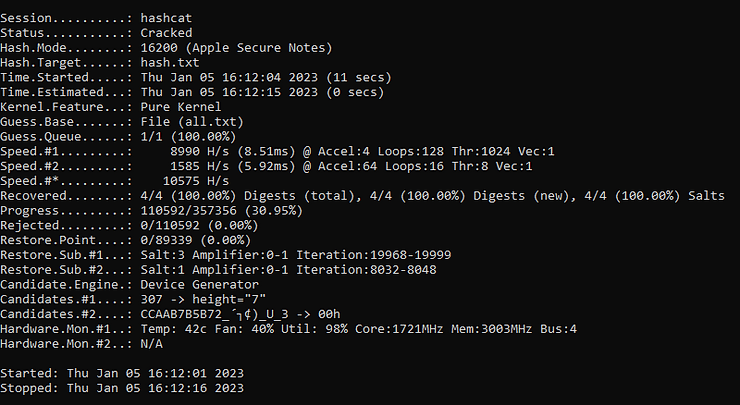Select the combined 10575 H/s speed
The width and height of the screenshot is (740, 405).
196,181
